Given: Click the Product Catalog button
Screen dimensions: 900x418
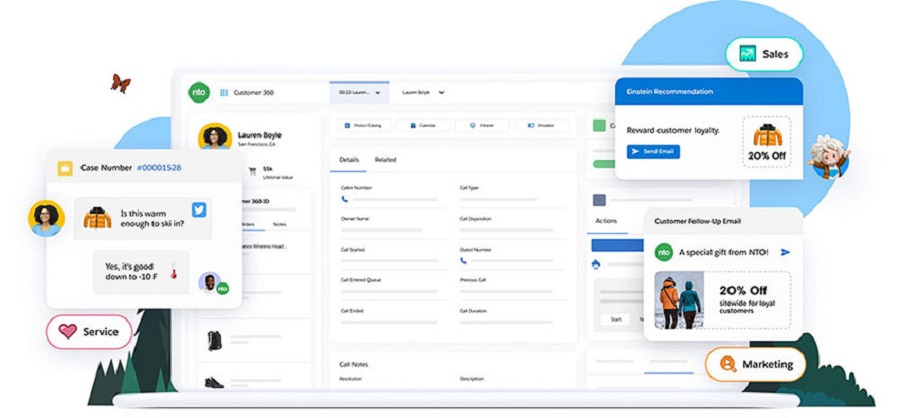Looking at the screenshot, I should (363, 126).
